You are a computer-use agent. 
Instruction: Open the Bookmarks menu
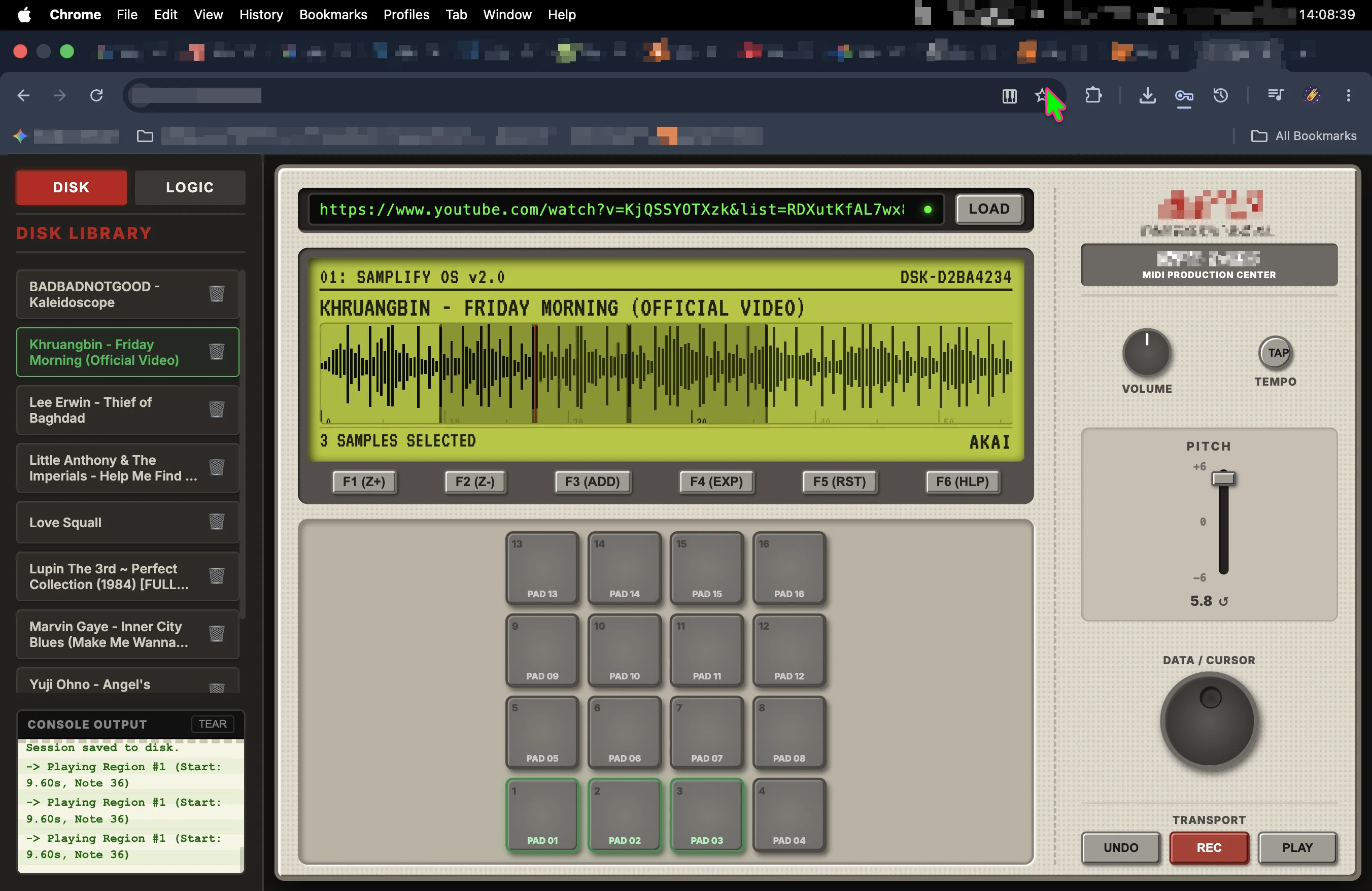333,14
